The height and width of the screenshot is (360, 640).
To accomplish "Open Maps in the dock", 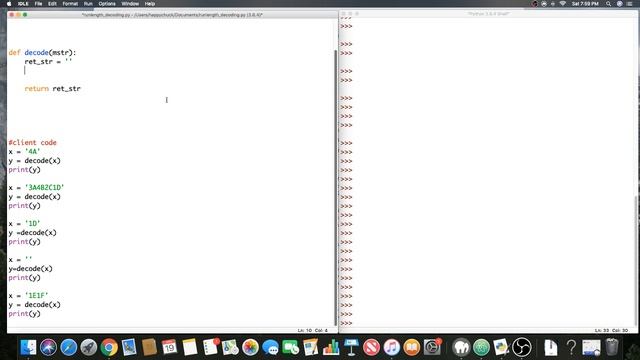I will point(230,347).
